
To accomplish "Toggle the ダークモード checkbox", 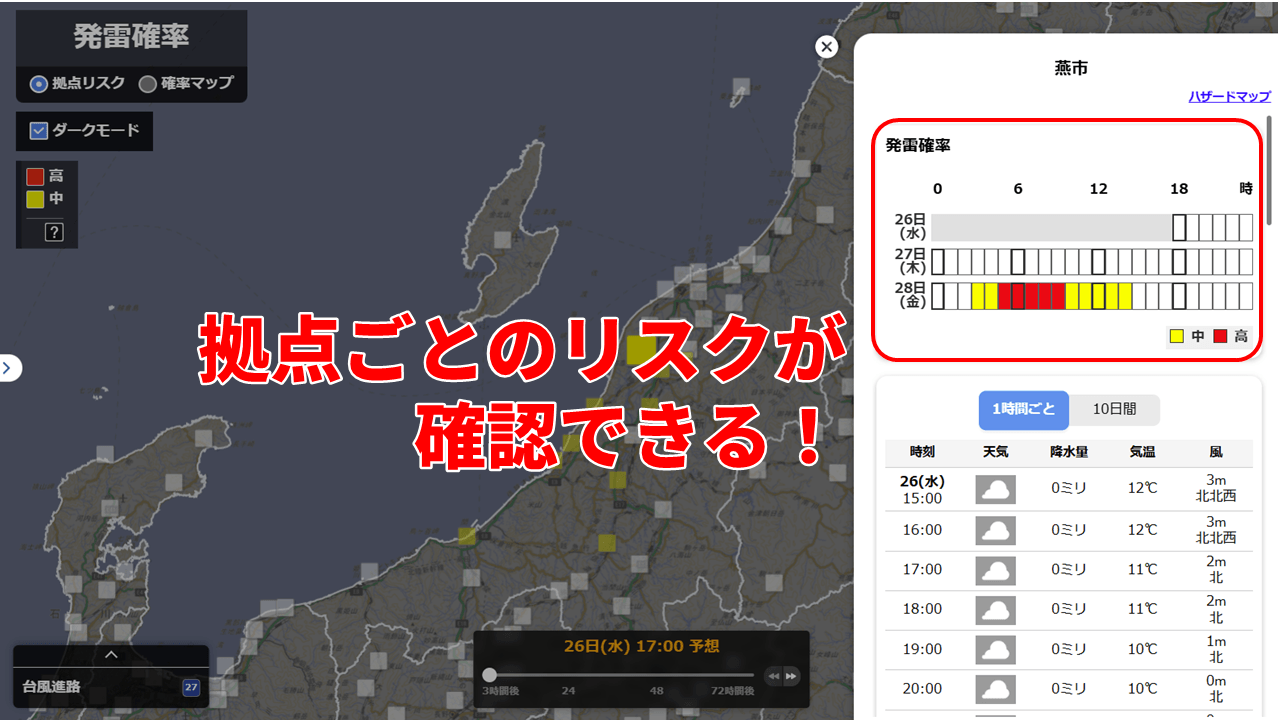I will tap(39, 130).
